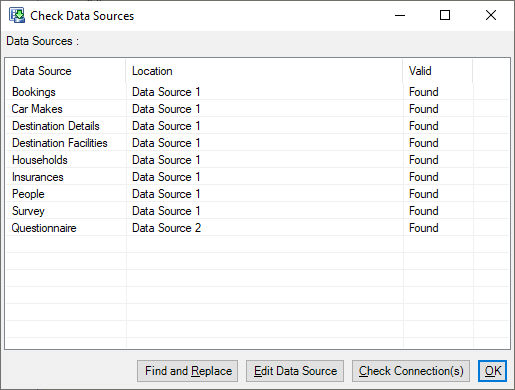This screenshot has height=390, width=515.
Task: Click Insurances row Found status
Action: [x=424, y=177]
